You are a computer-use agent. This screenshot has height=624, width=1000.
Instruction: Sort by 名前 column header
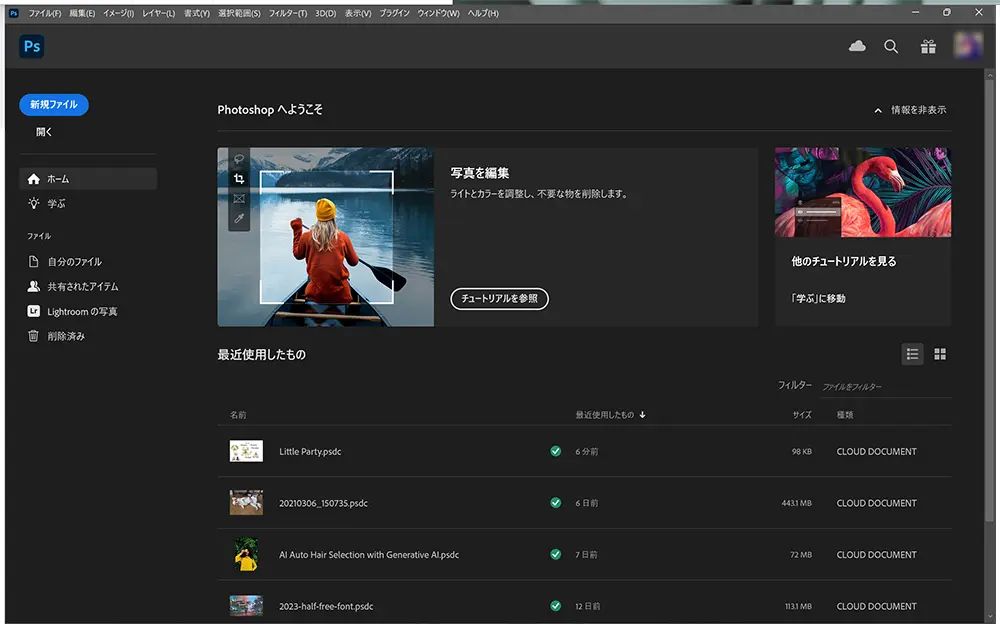[x=238, y=415]
